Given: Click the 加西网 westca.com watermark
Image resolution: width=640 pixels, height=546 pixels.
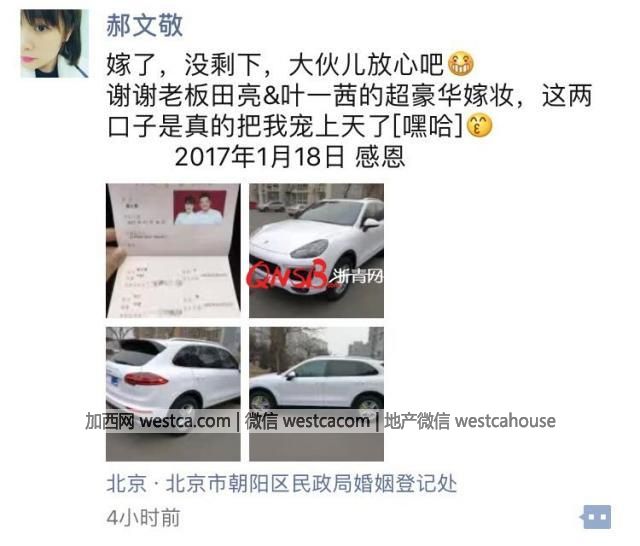Looking at the screenshot, I should tap(158, 421).
